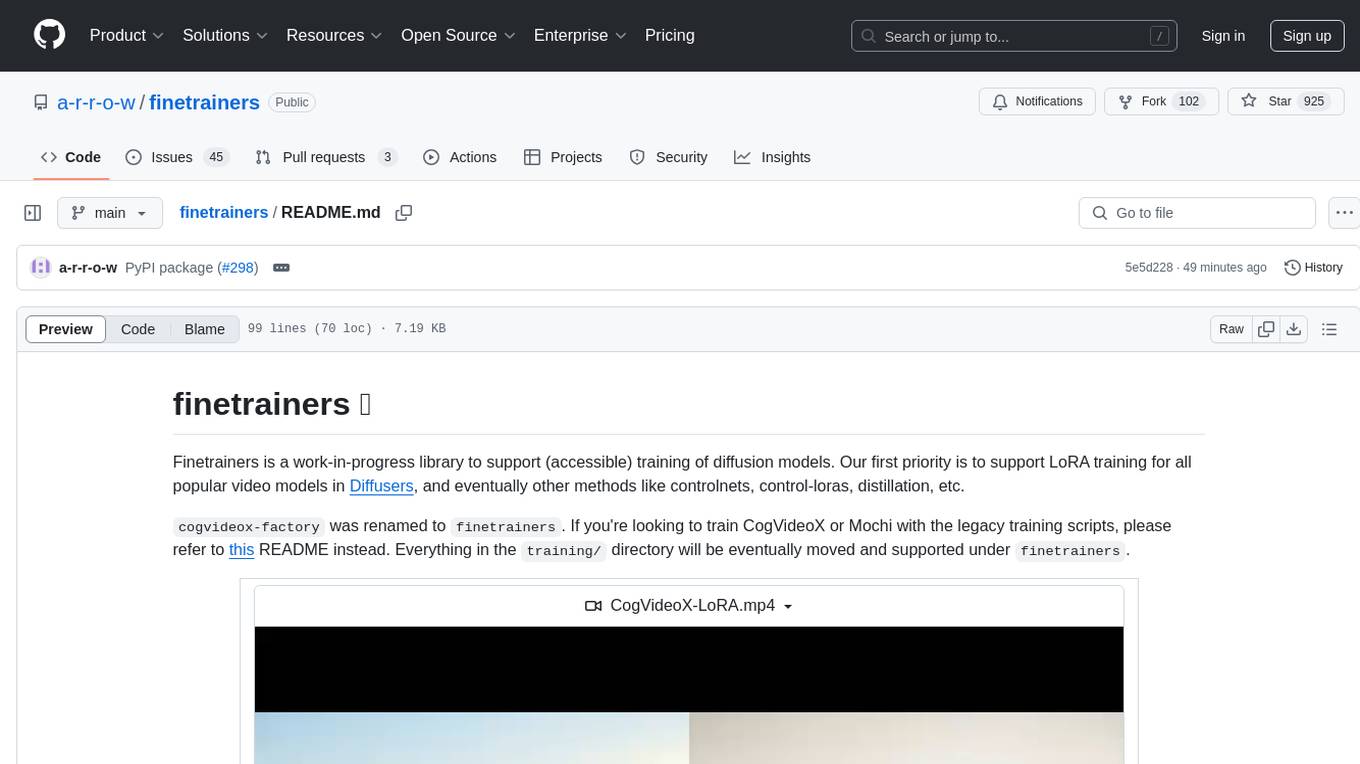1360x764 pixels.
Task: Click the finetrainers README heading
Action: point(272,403)
